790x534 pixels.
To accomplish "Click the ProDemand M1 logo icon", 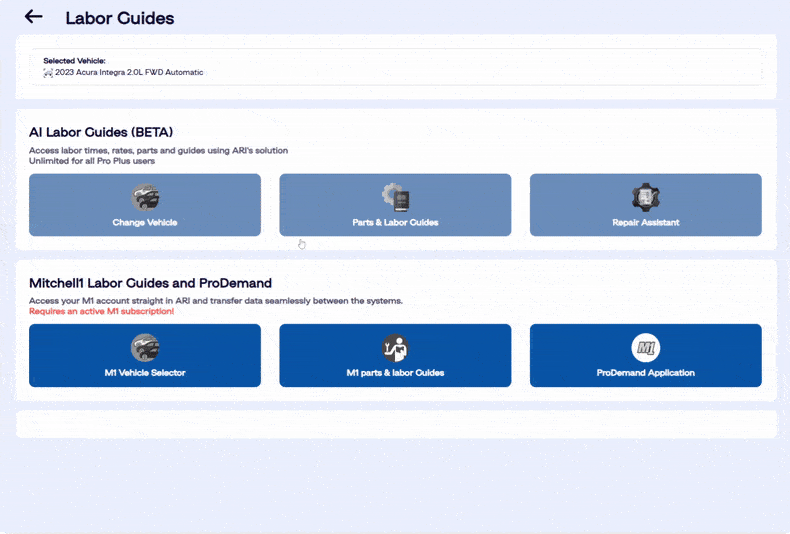I will coord(646,348).
